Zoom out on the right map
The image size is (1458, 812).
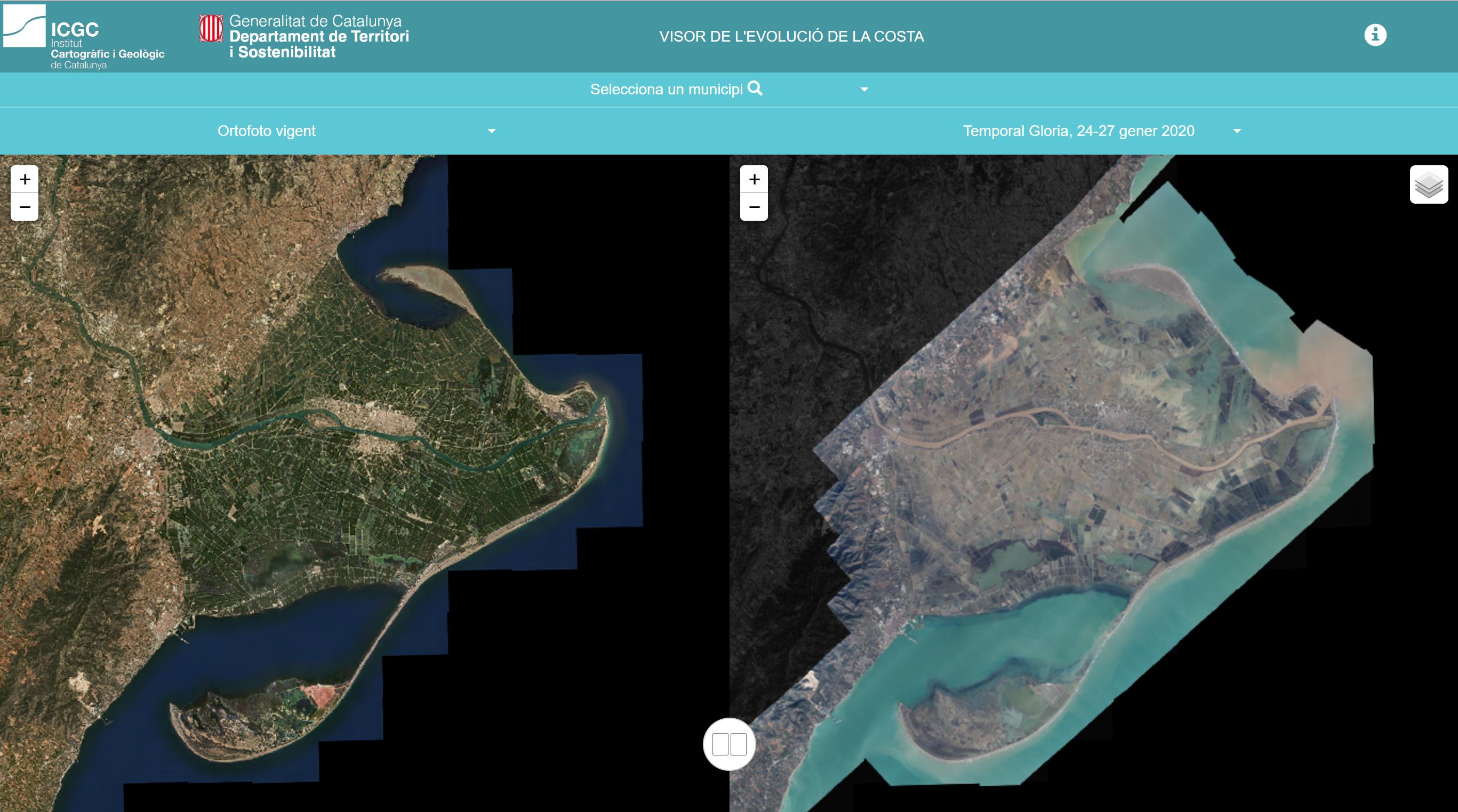tap(754, 206)
